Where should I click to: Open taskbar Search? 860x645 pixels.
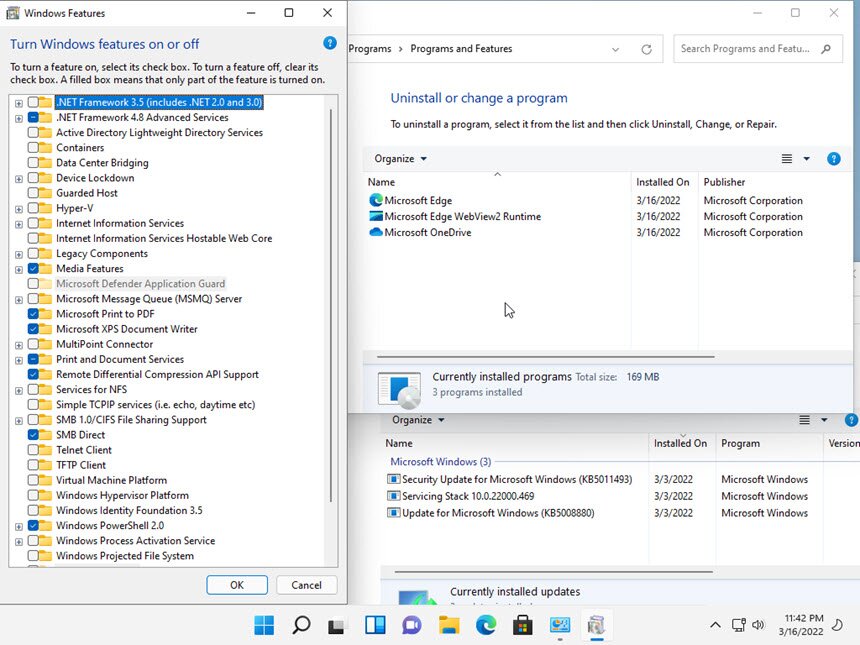click(301, 625)
